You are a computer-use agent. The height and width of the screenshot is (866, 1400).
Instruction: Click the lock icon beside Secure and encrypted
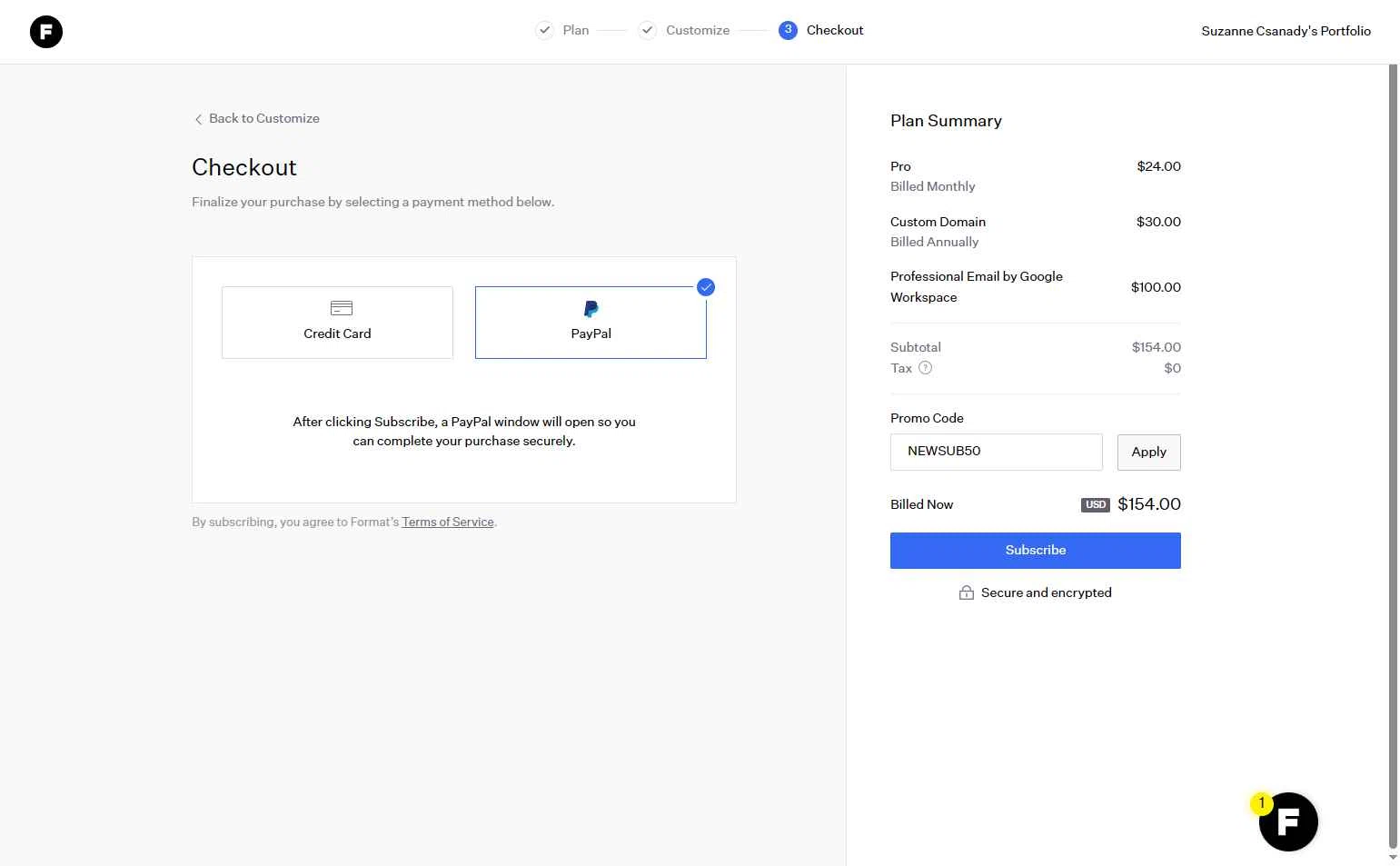pos(967,592)
